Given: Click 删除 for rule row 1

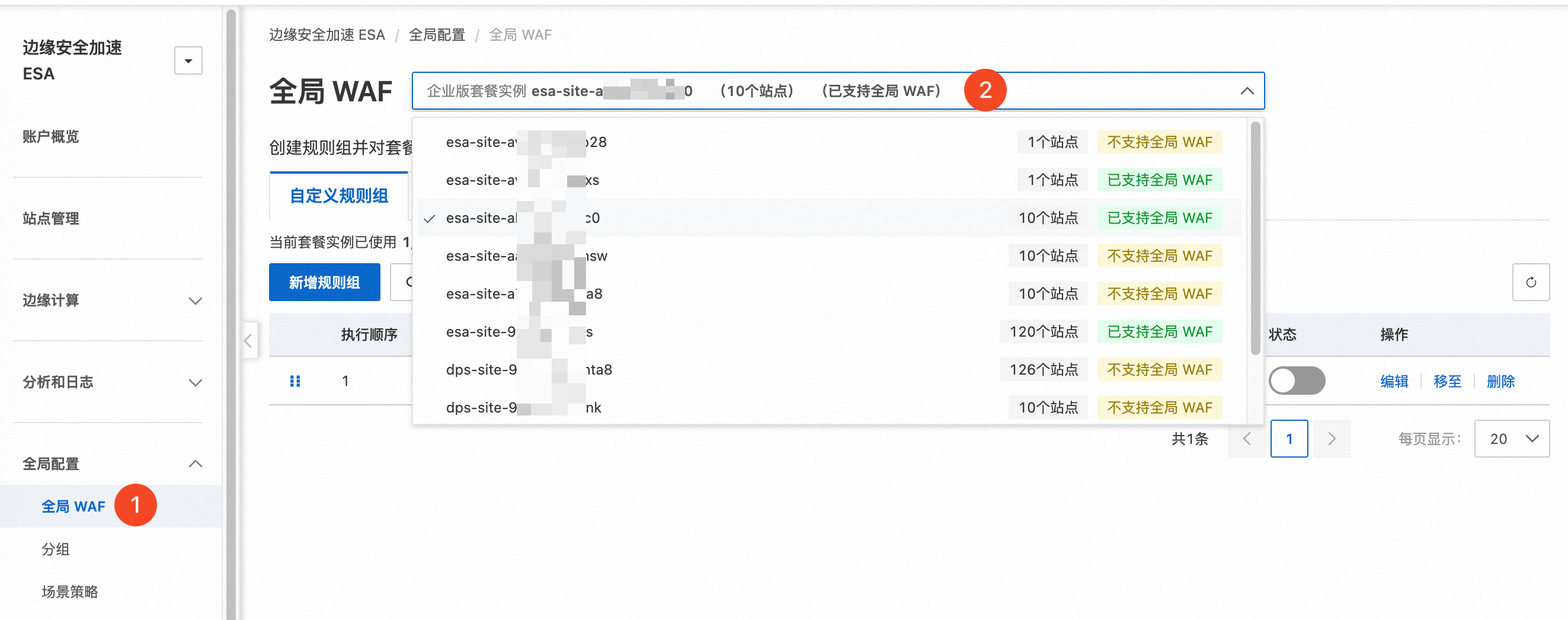Looking at the screenshot, I should click(1500, 381).
